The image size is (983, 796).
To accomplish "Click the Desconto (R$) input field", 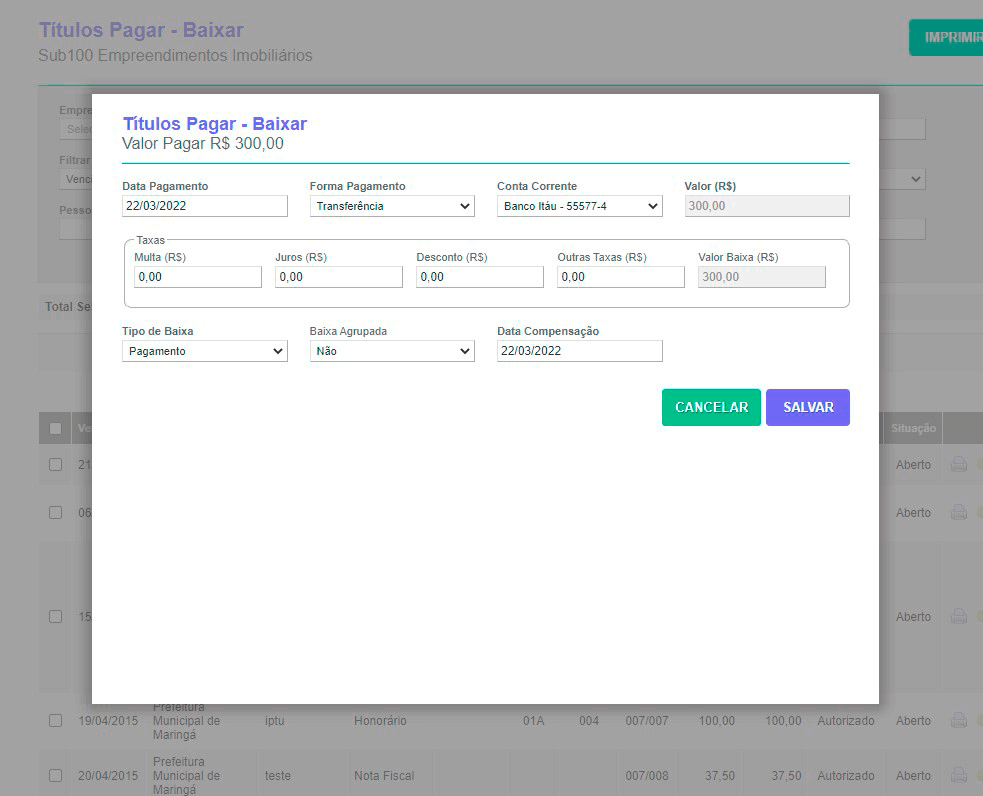I will [x=479, y=277].
